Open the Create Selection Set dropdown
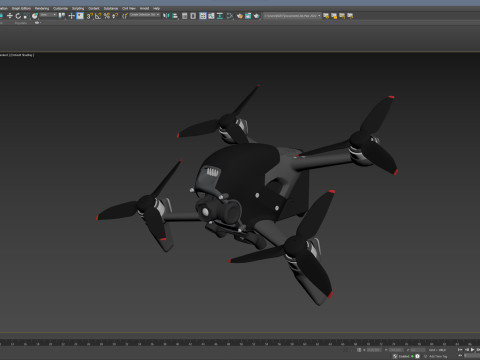Screen dimensions: 480x360 point(145,15)
